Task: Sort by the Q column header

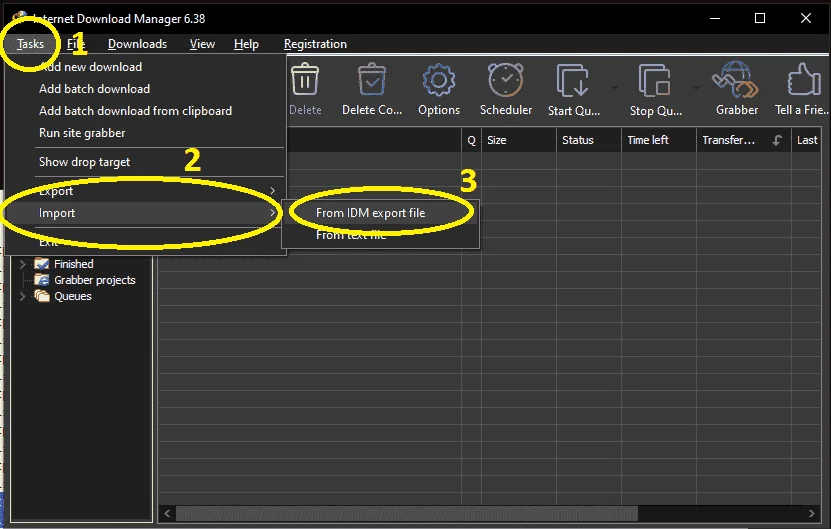Action: [471, 140]
